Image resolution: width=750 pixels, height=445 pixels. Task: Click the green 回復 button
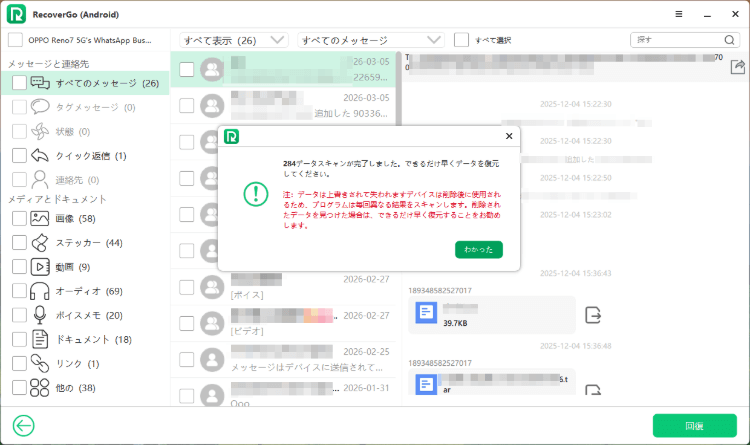[695, 425]
